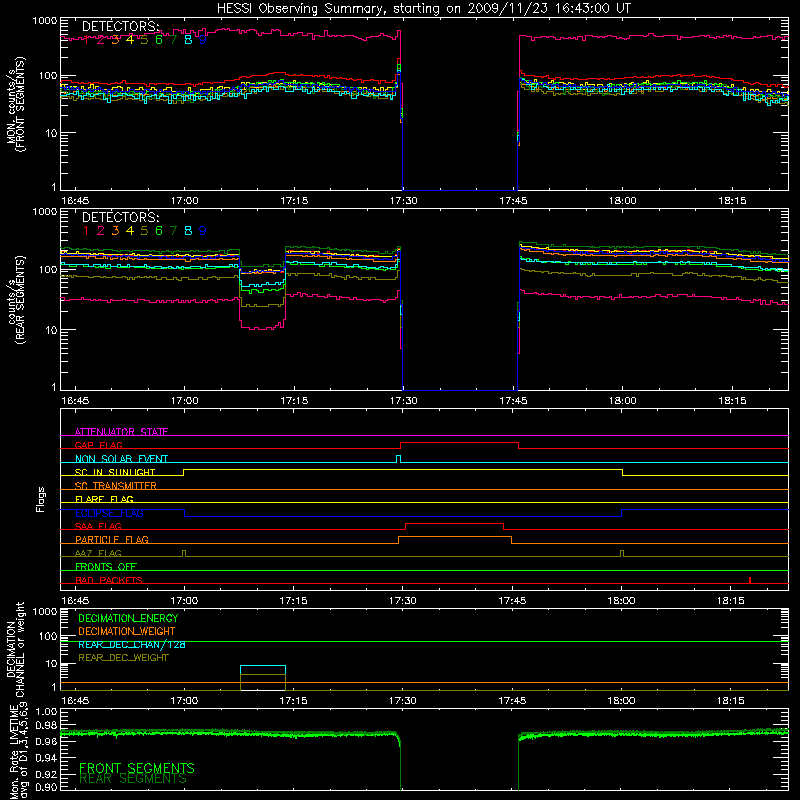Image resolution: width=800 pixels, height=800 pixels.
Task: Select detector 9 legend number in front segments plot
Action: pos(203,40)
